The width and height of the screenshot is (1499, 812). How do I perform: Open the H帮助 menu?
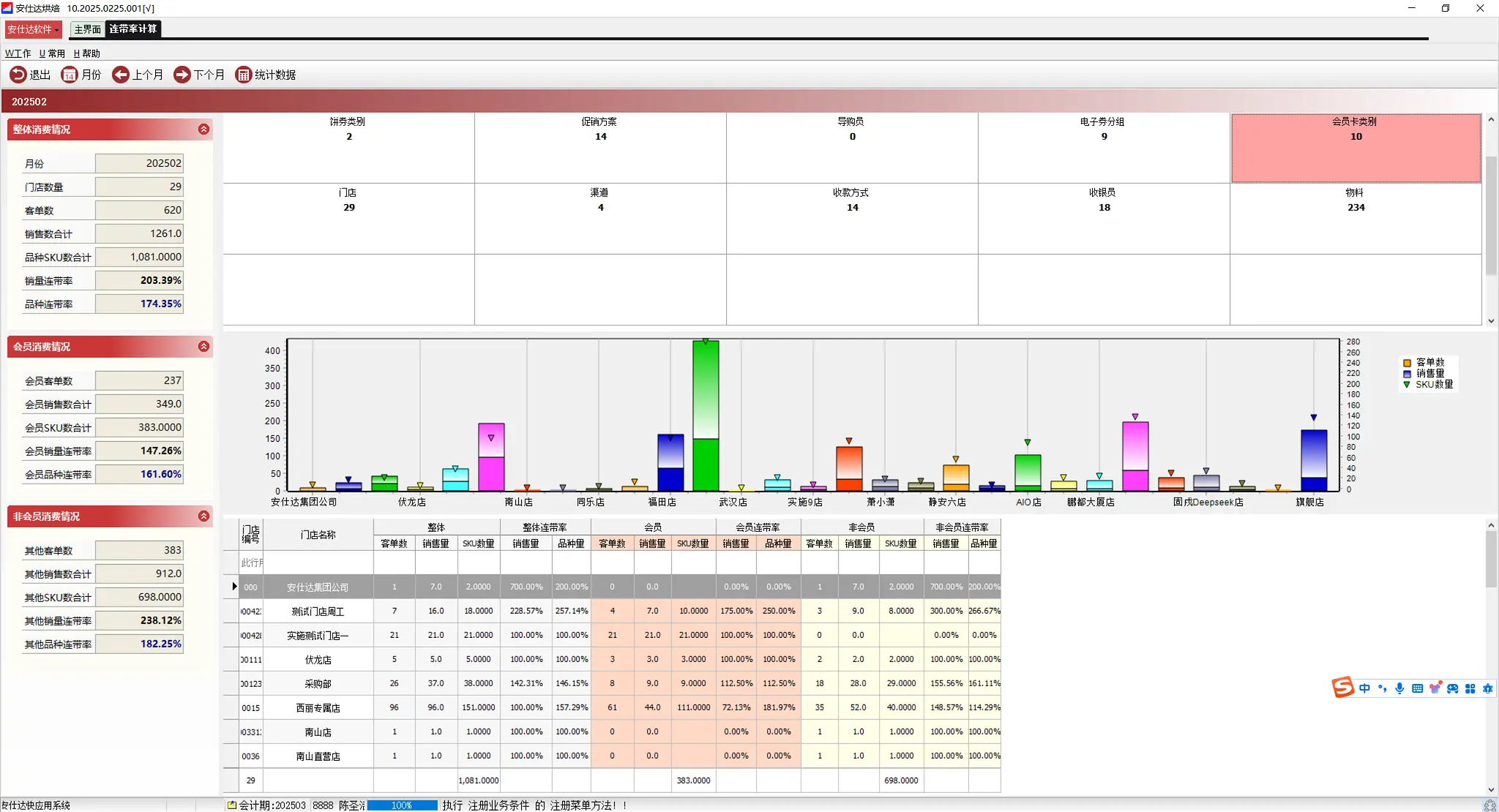[x=87, y=53]
